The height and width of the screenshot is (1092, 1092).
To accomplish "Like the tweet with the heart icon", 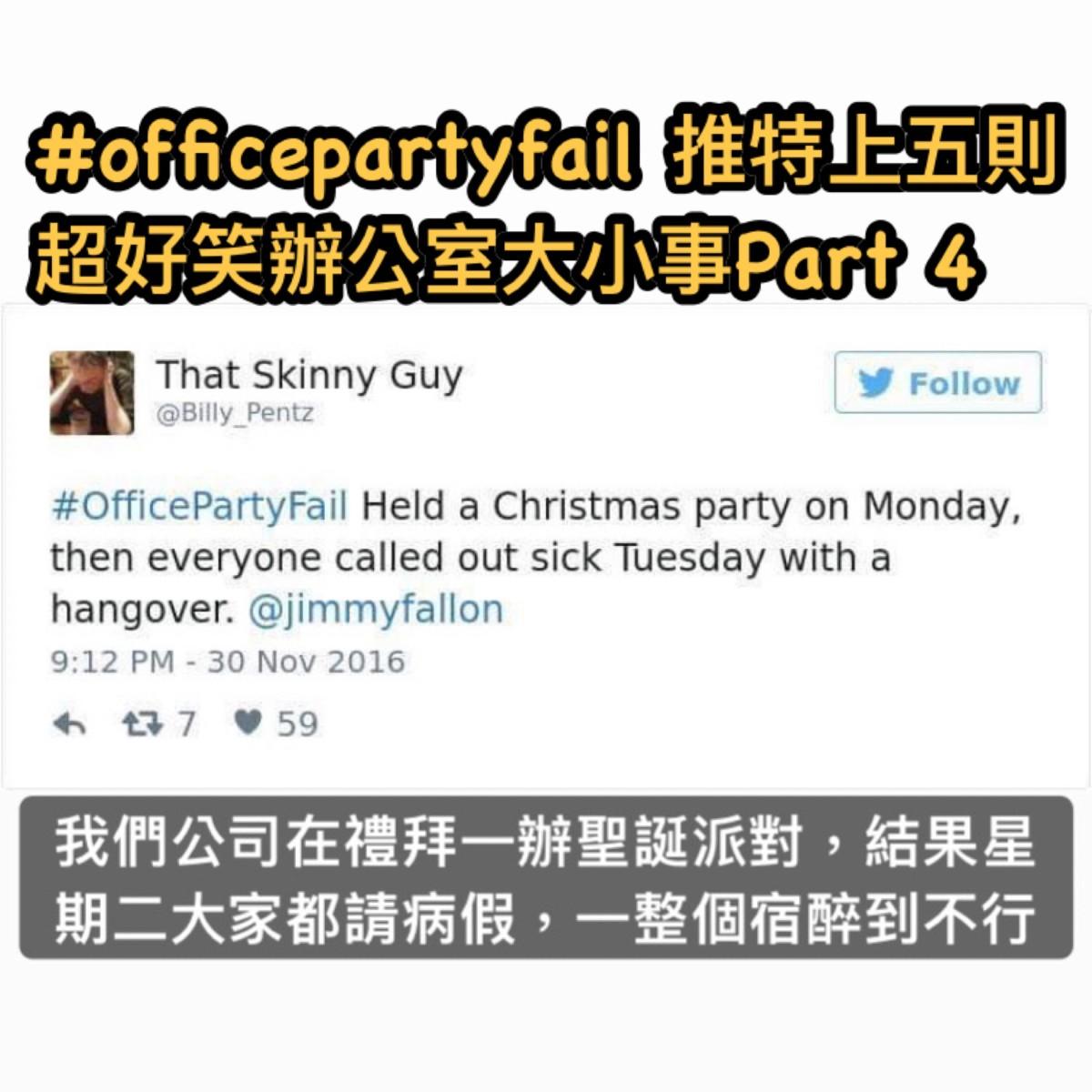I will [x=248, y=723].
